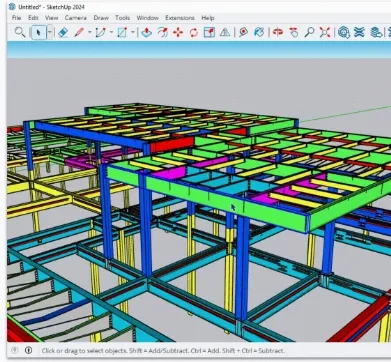This screenshot has width=391, height=362.
Task: Open the Help menu
Action: [208, 18]
